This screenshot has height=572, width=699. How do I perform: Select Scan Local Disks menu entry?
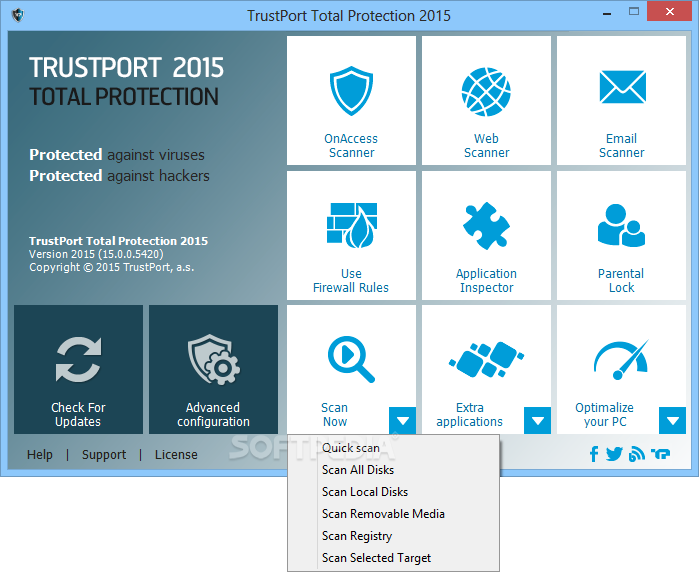394,492
